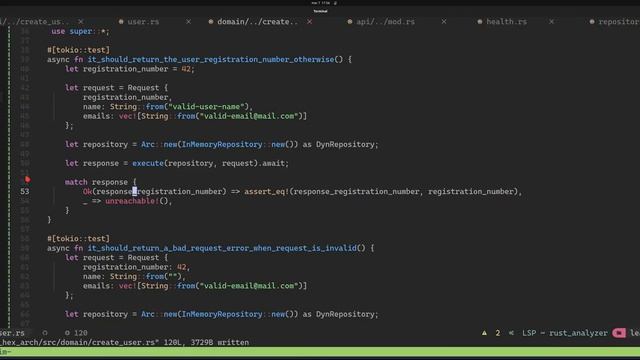Switch to the user.rs tab
The width and height of the screenshot is (640, 360).
[143, 22]
